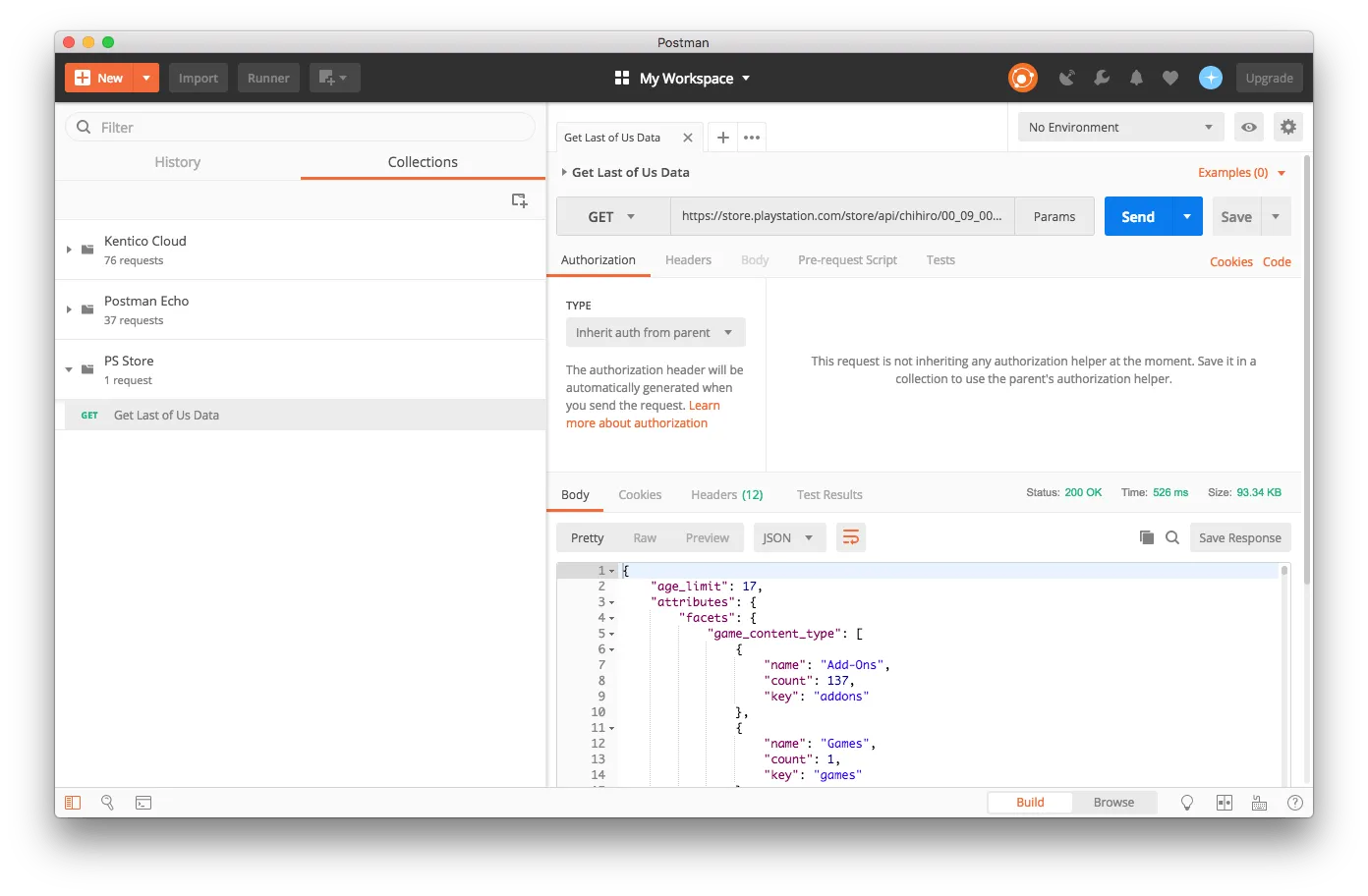The width and height of the screenshot is (1368, 896).
Task: Open the interceptor satellite icon
Action: click(x=1067, y=78)
